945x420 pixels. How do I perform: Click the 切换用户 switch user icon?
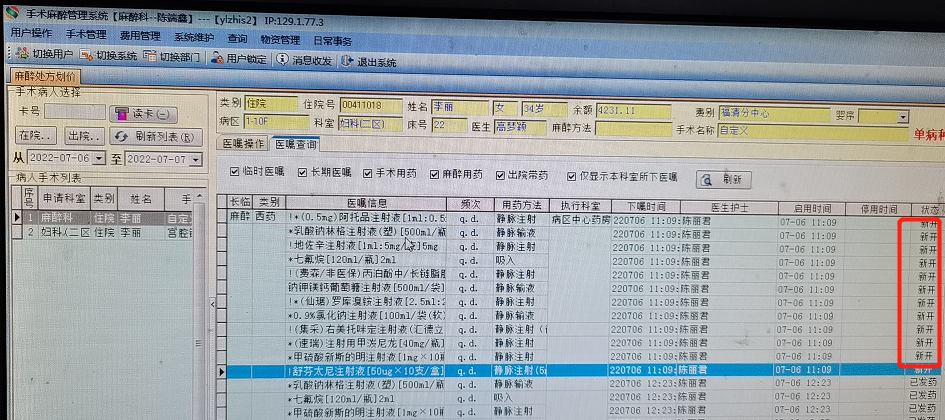click(23, 54)
